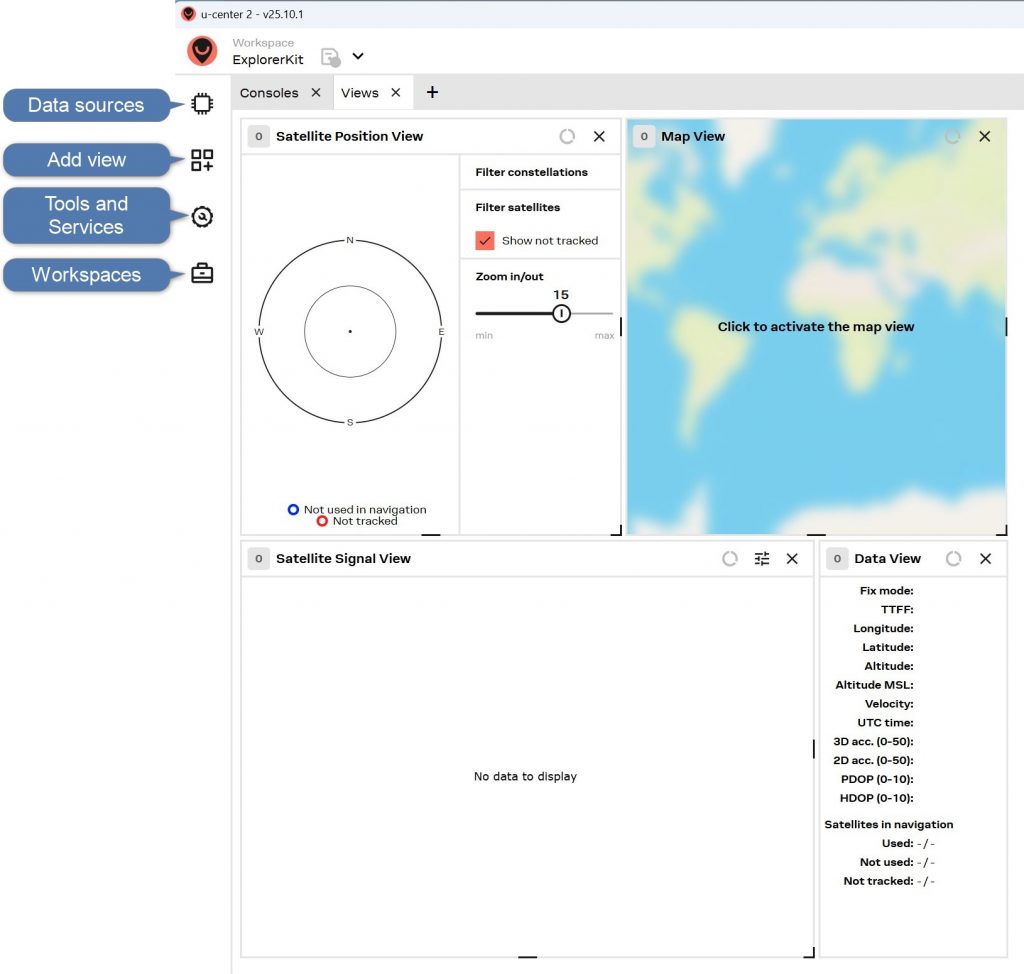Click the workspace save status icon

point(331,57)
